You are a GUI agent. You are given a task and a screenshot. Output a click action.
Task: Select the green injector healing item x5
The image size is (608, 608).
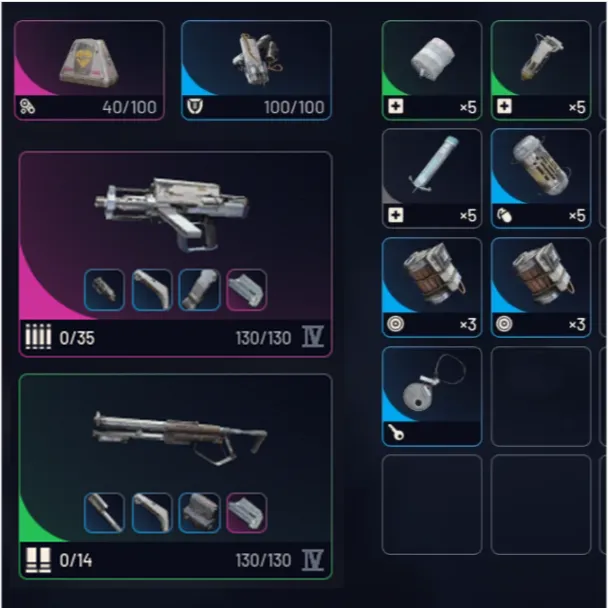(x=541, y=70)
